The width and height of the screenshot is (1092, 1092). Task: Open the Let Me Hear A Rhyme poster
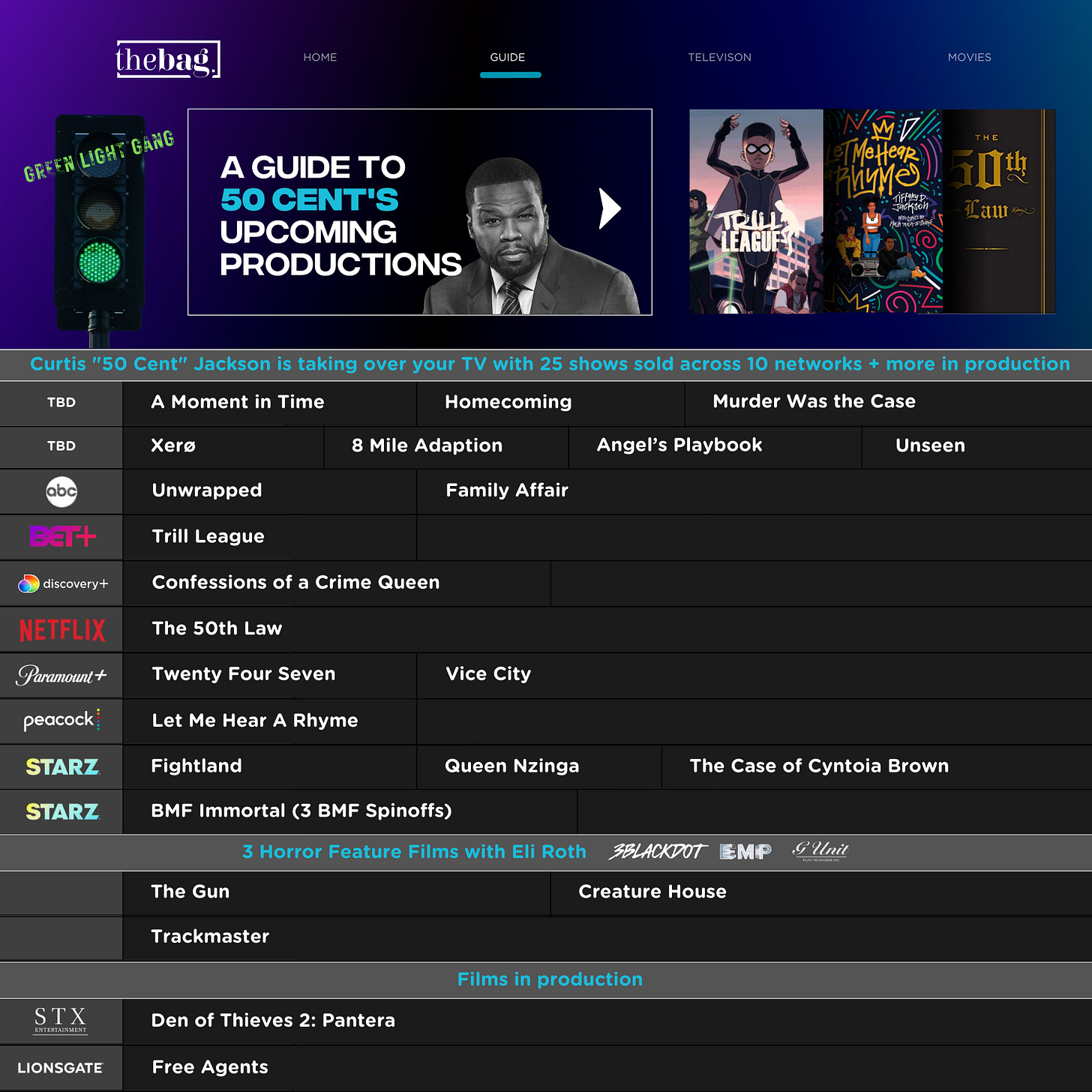(883, 211)
